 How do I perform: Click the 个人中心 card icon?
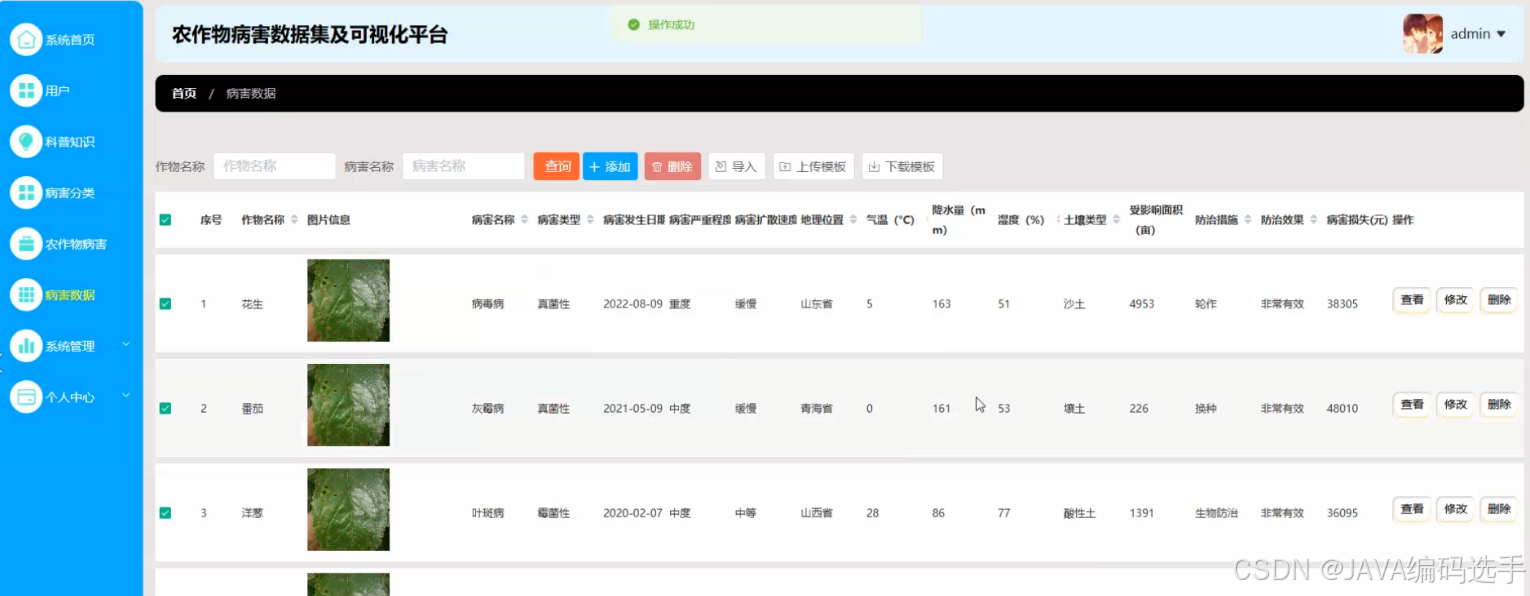click(26, 396)
